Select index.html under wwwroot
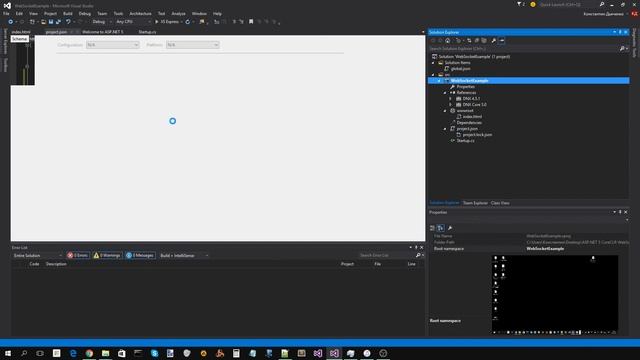640x360 pixels. 472,117
